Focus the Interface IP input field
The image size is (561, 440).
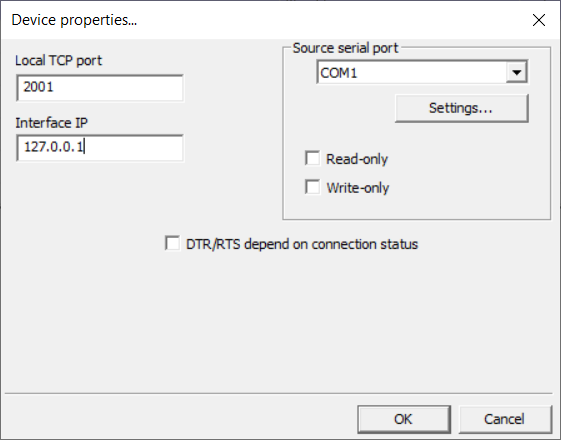coord(100,148)
